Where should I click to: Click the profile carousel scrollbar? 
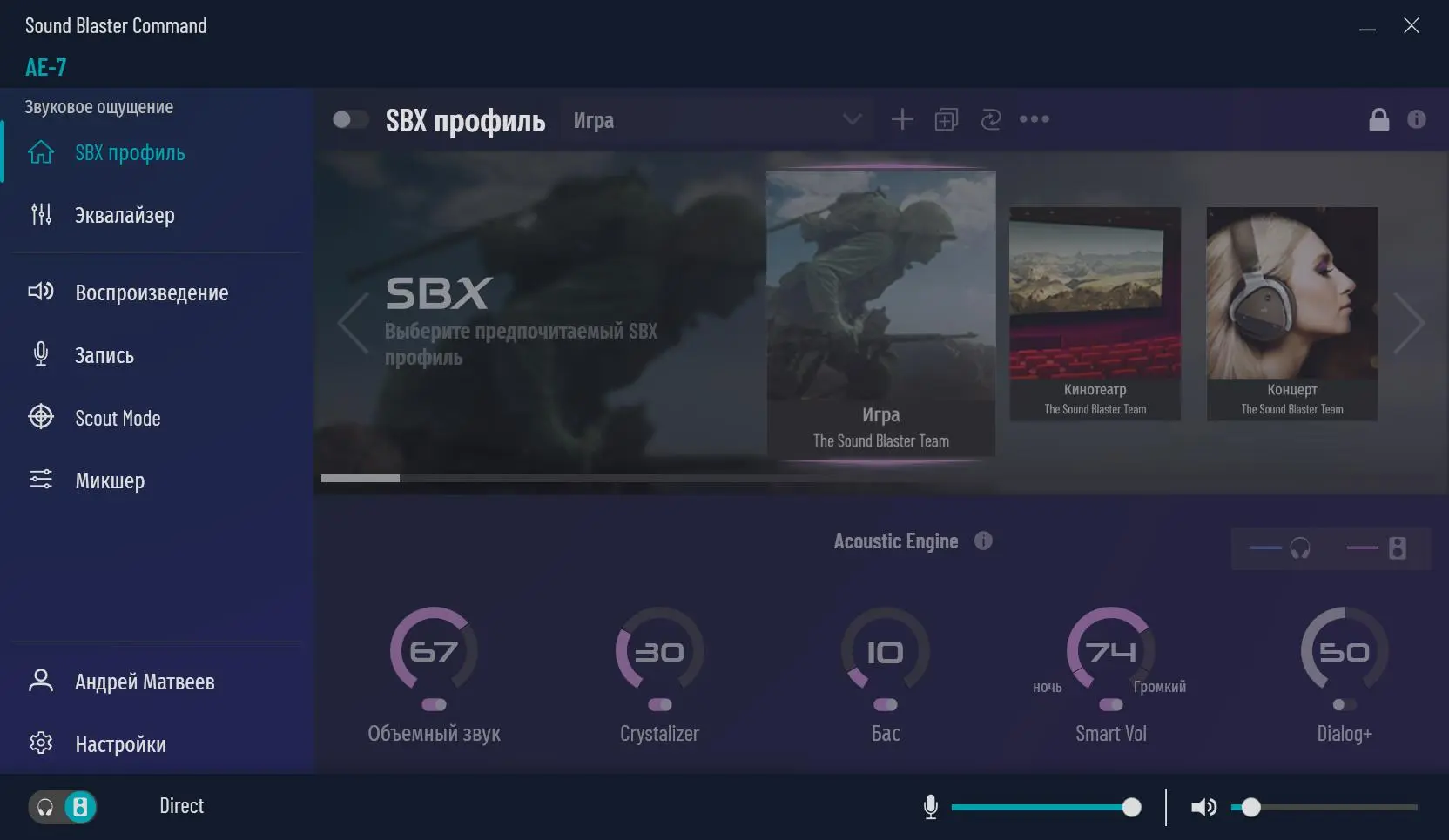click(361, 478)
